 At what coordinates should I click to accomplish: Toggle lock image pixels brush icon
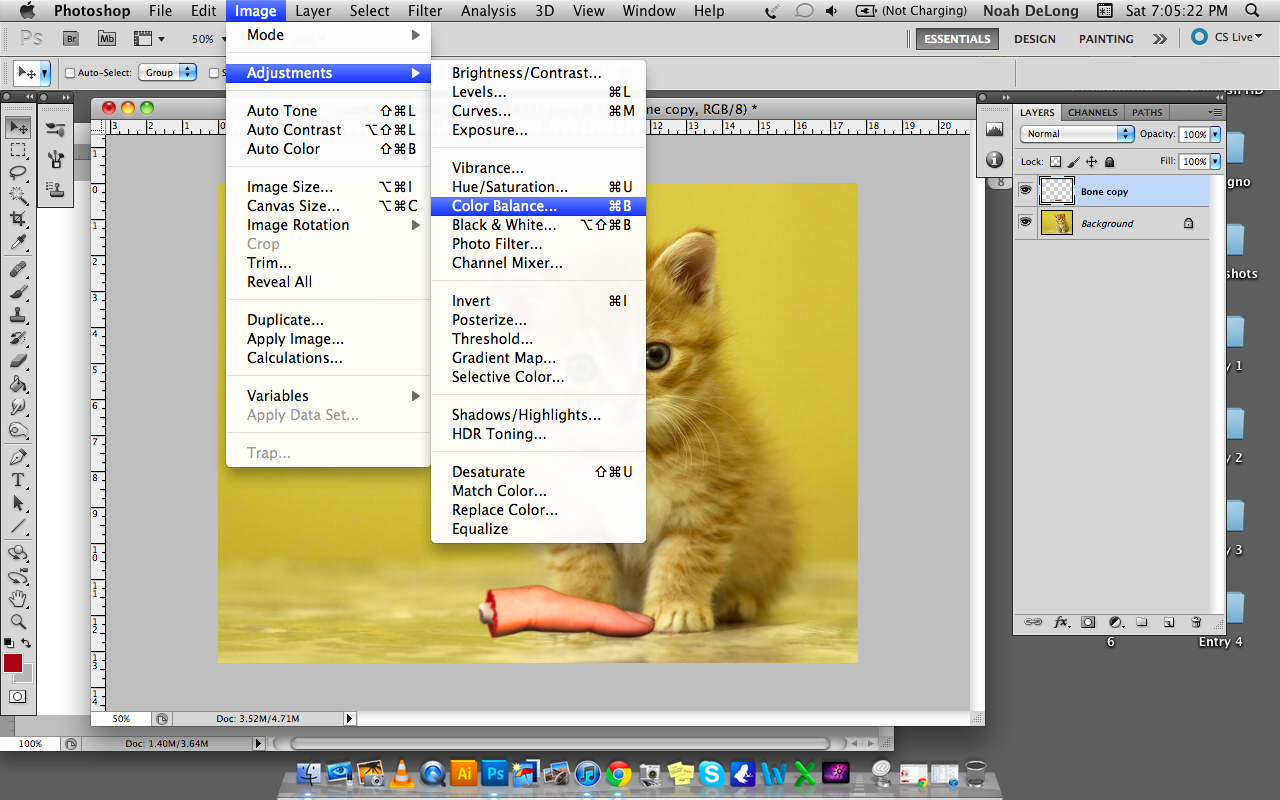click(1073, 162)
